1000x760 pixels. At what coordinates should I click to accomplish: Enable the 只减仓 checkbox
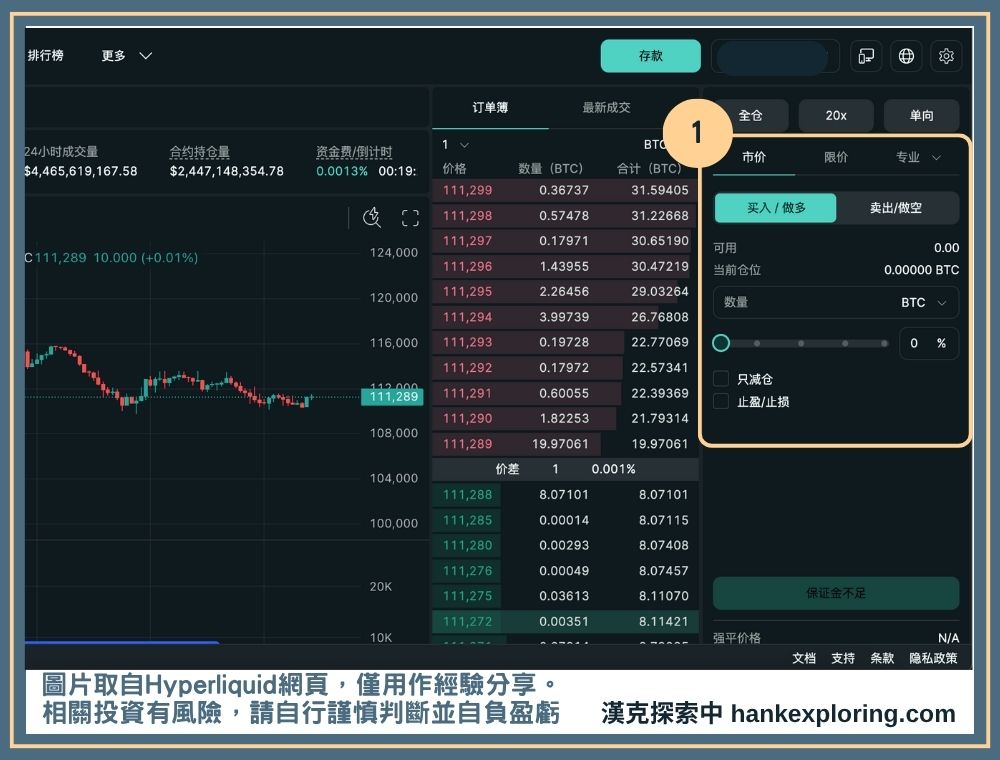point(721,379)
